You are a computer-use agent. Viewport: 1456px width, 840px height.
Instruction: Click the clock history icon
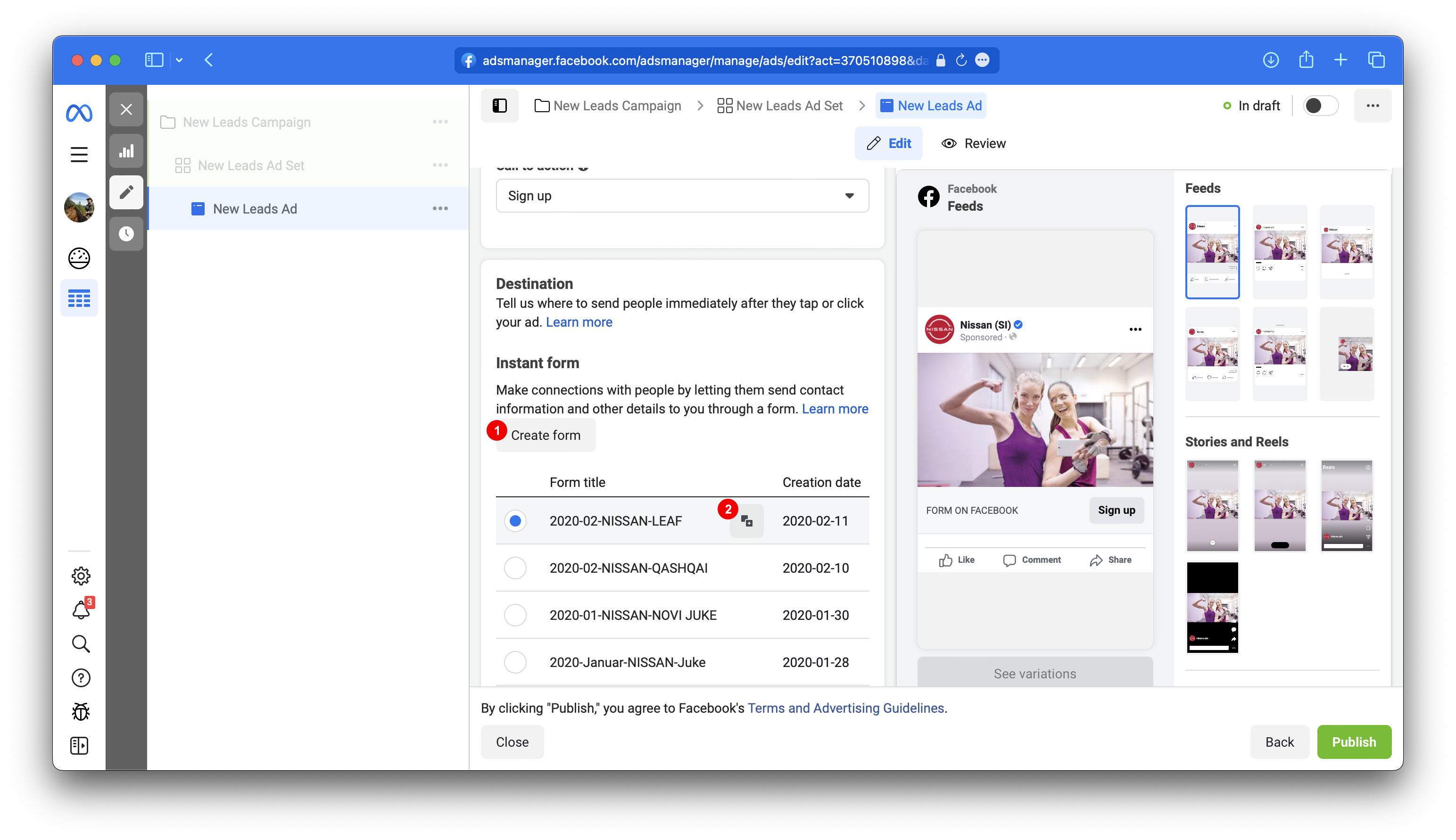[x=126, y=234]
